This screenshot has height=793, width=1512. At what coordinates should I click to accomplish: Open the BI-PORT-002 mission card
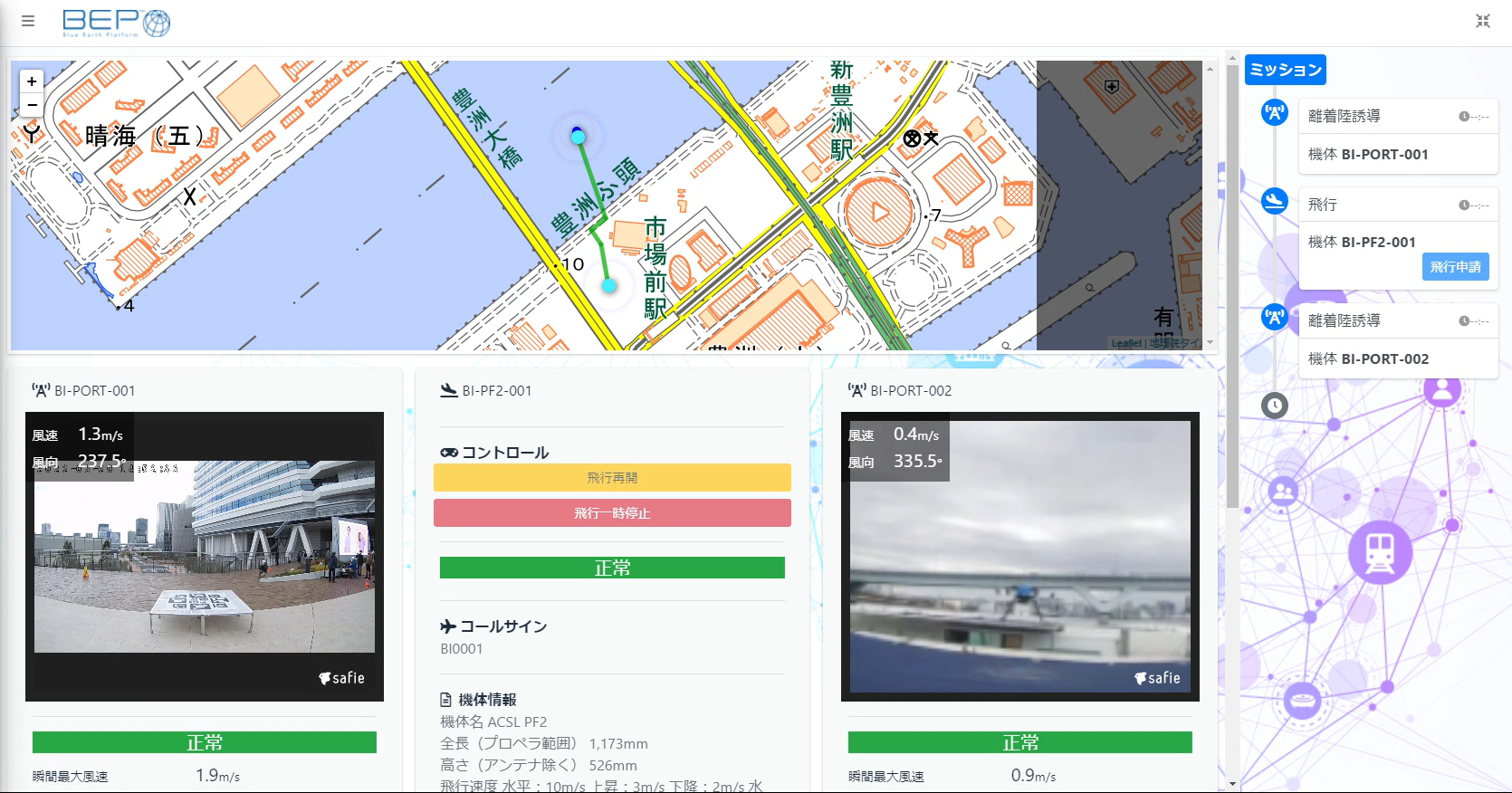pyautogui.click(x=1399, y=341)
